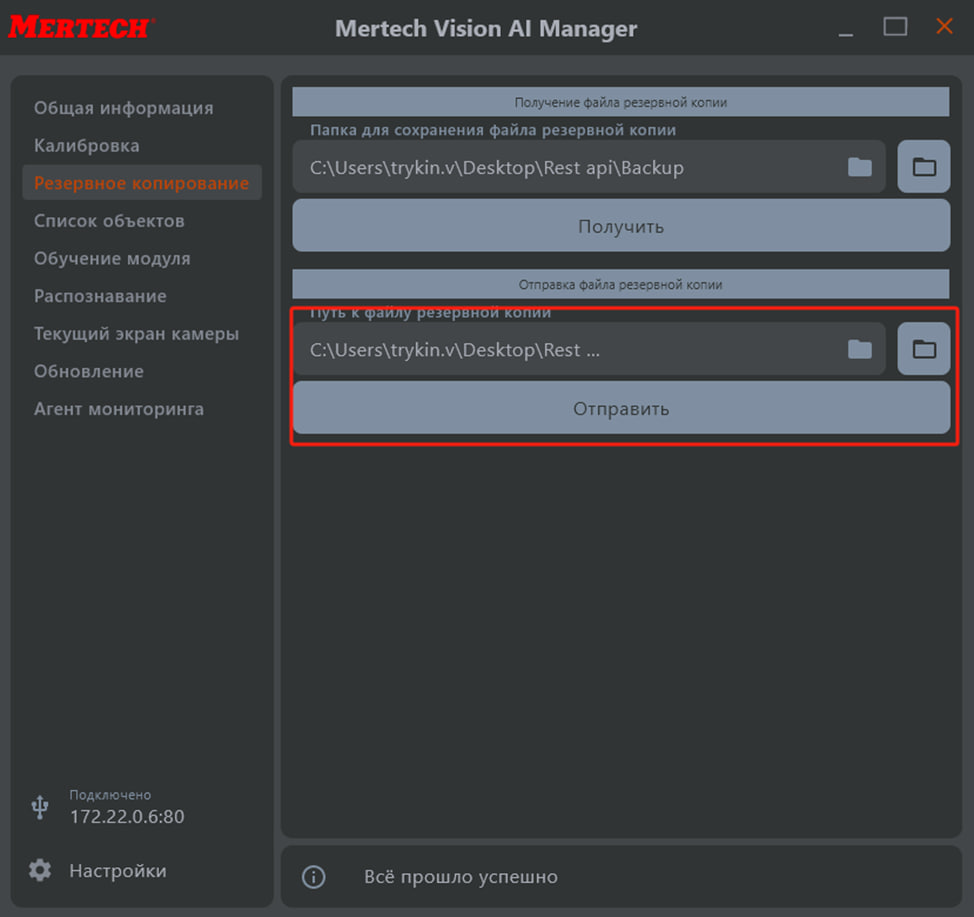The height and width of the screenshot is (917, 974).
Task: Go to Калибровка in the sidebar
Action: pyautogui.click(x=87, y=146)
